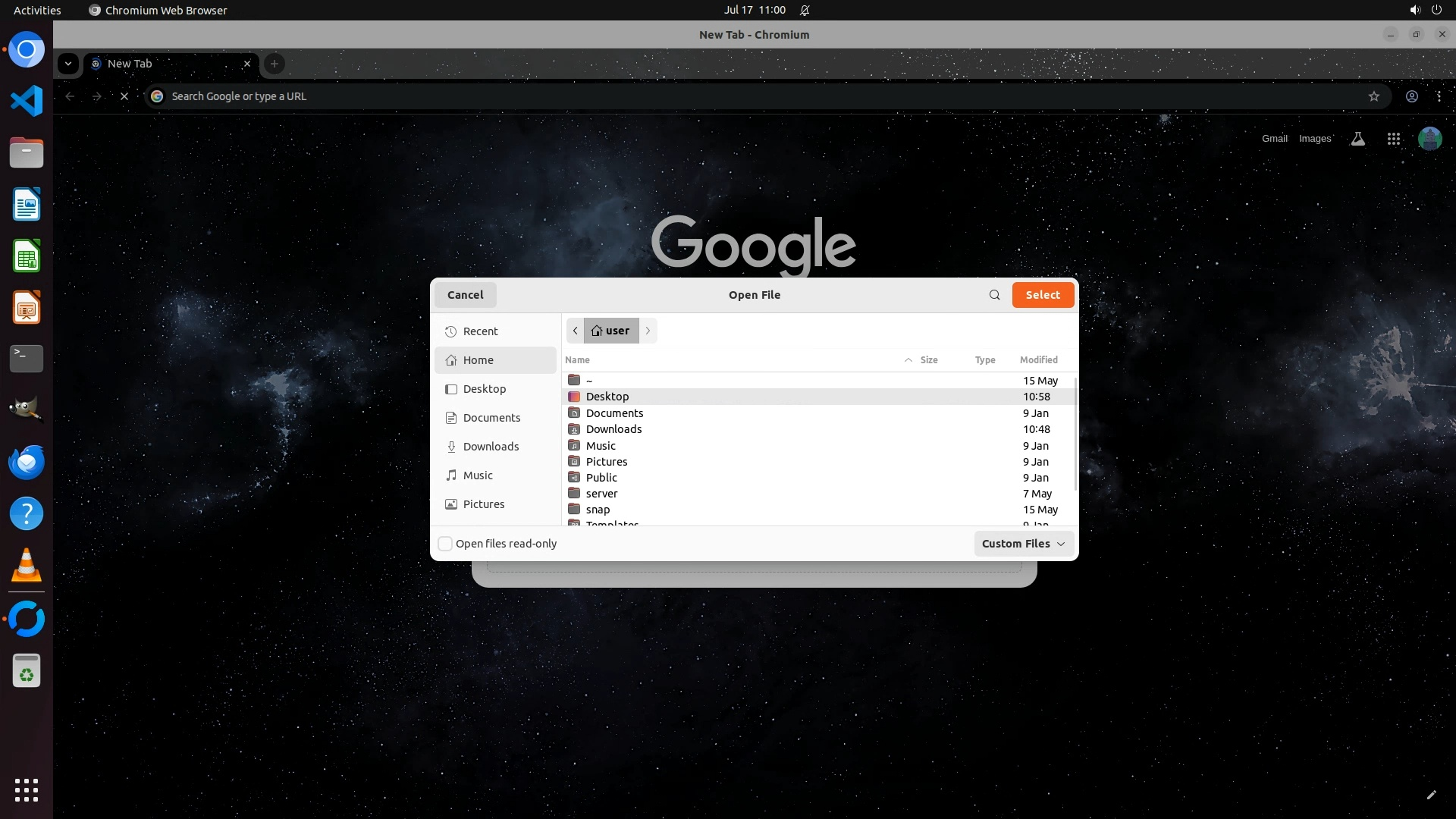Image resolution: width=1456 pixels, height=819 pixels.
Task: Sort files by Name column header
Action: [577, 360]
